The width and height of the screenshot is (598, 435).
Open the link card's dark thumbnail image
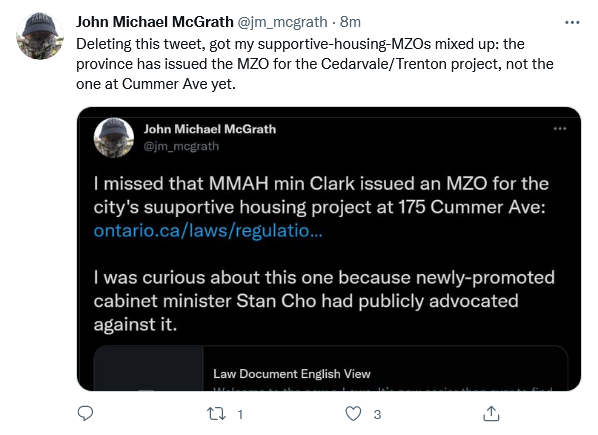(x=148, y=368)
